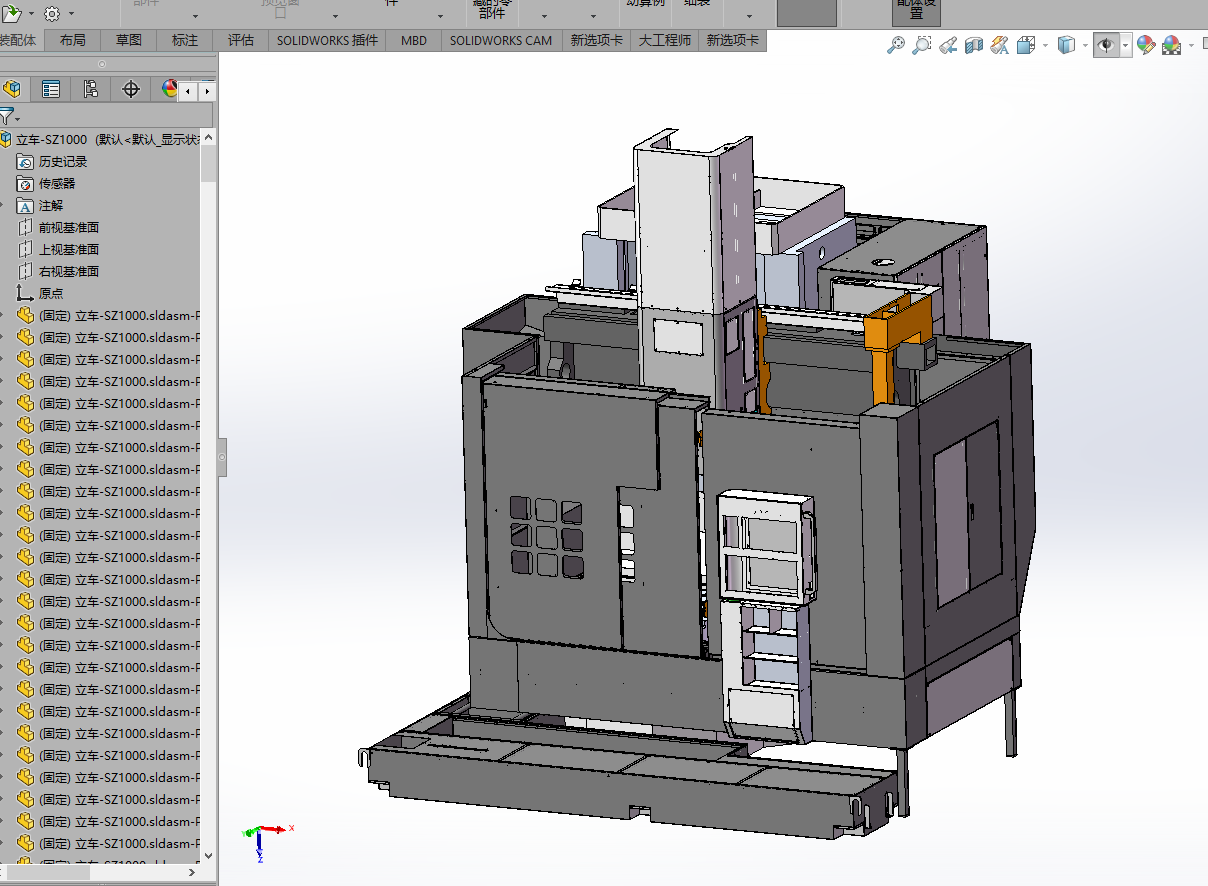Click the open file icon in the top-left corner
Screen dimensions: 1208x886
click(x=11, y=13)
